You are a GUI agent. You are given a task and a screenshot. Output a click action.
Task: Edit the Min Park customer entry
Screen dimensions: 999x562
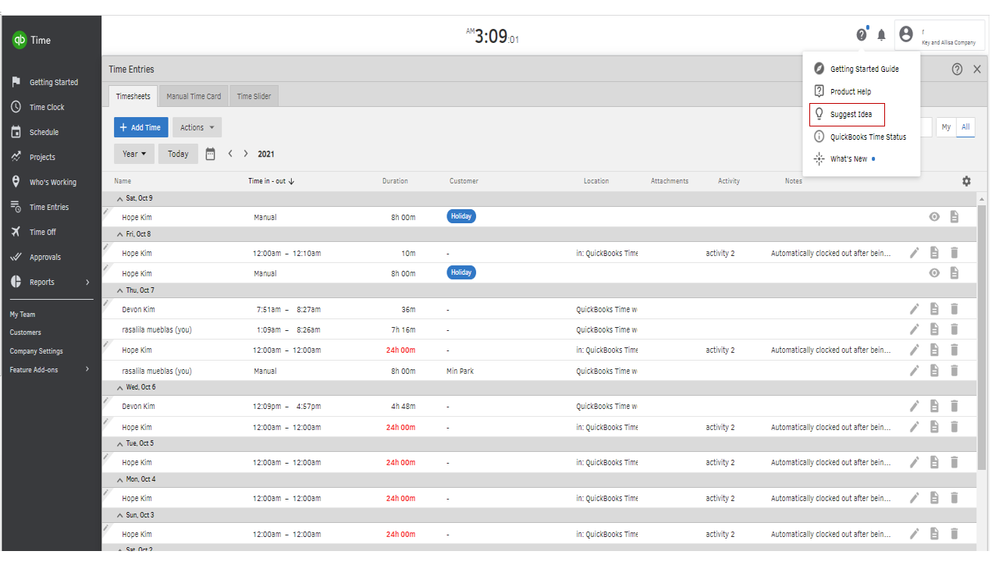pyautogui.click(x=914, y=370)
